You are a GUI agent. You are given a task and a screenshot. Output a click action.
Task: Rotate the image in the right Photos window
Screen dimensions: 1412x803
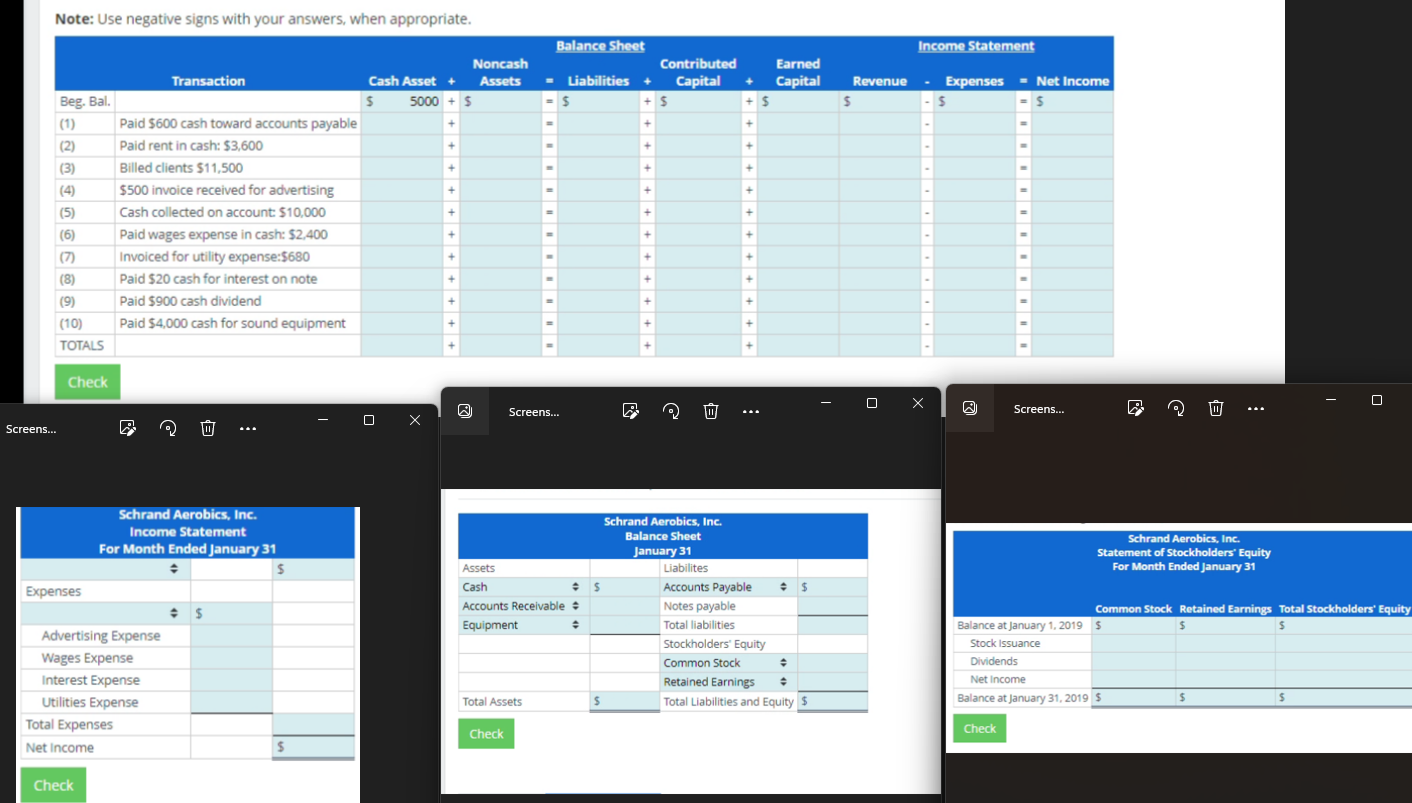click(1176, 408)
